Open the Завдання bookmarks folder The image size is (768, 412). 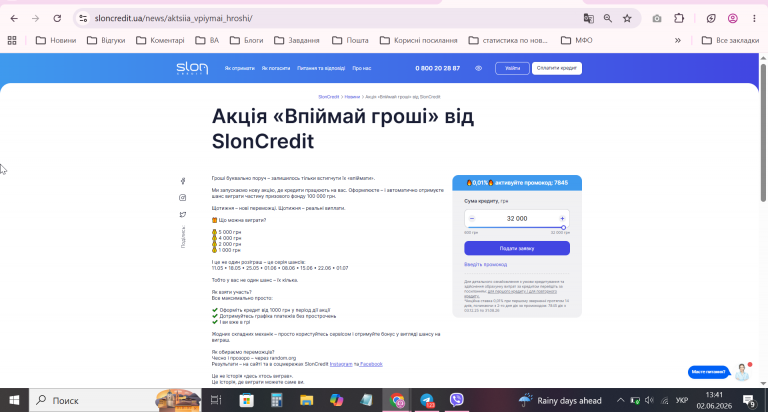coord(297,40)
